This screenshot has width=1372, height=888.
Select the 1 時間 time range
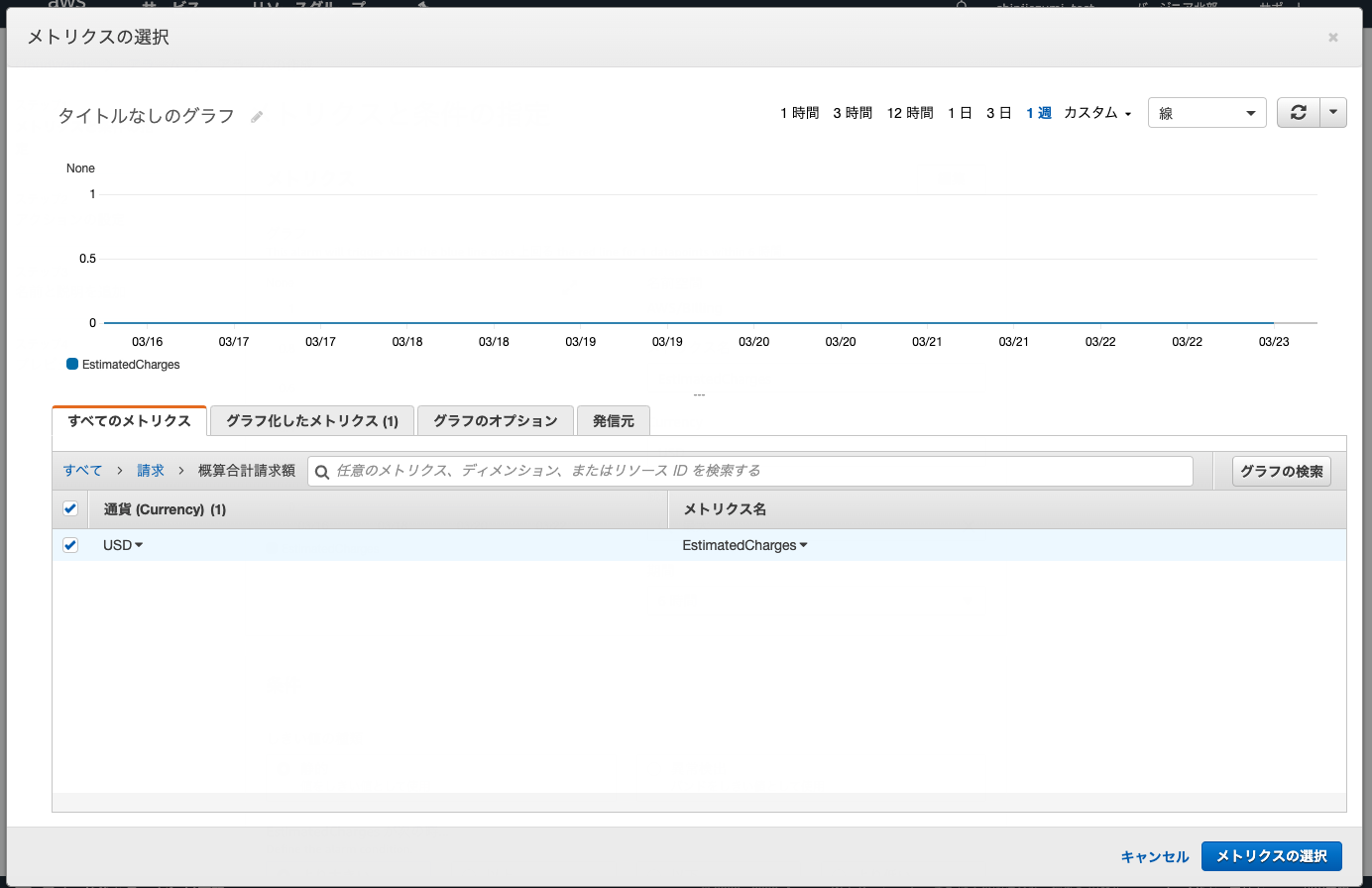coord(799,113)
